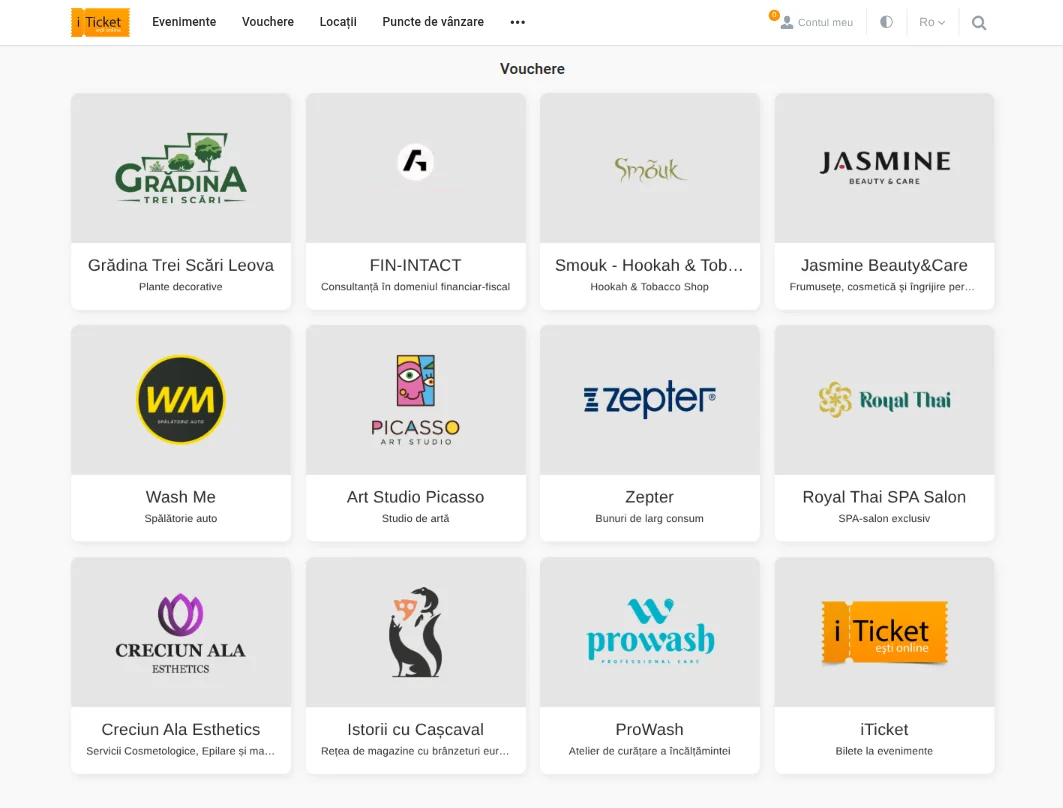This screenshot has height=808, width=1063.
Task: Open the Wash Me title
Action: [x=181, y=497]
